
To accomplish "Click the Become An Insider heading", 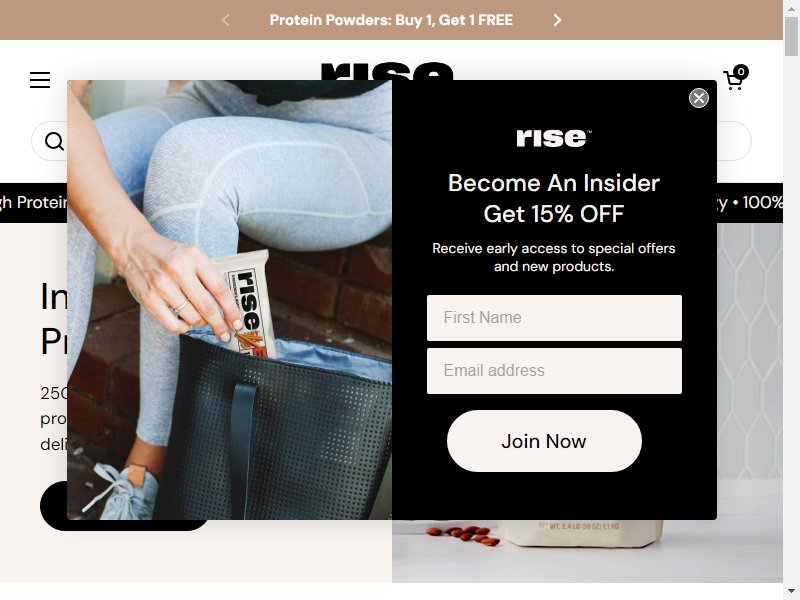I will click(x=554, y=183).
